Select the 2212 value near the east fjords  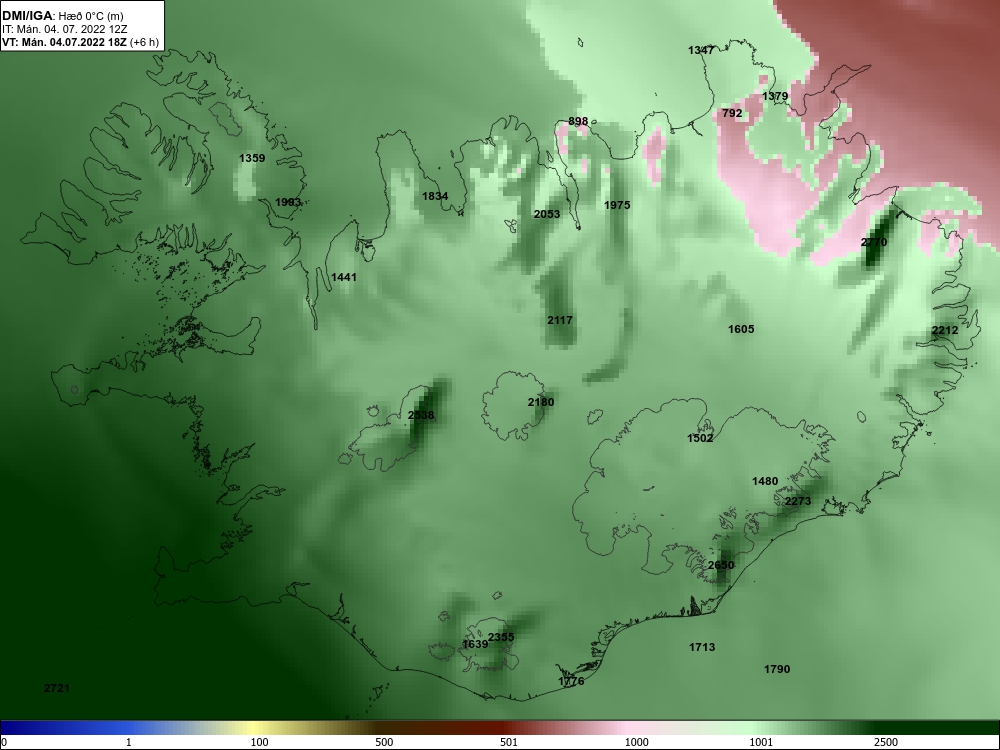[x=945, y=330]
